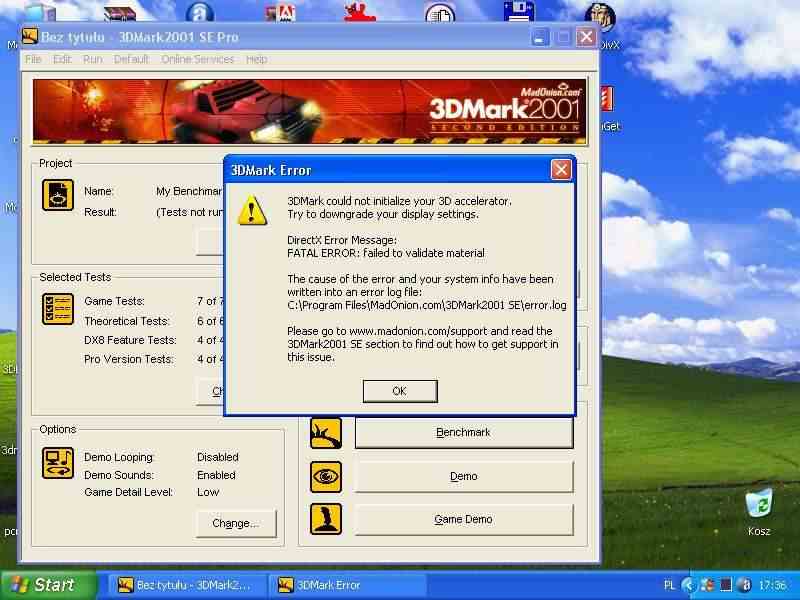This screenshot has height=600, width=800.
Task: Click the 'Demo Looping:' label
Action: click(x=119, y=457)
